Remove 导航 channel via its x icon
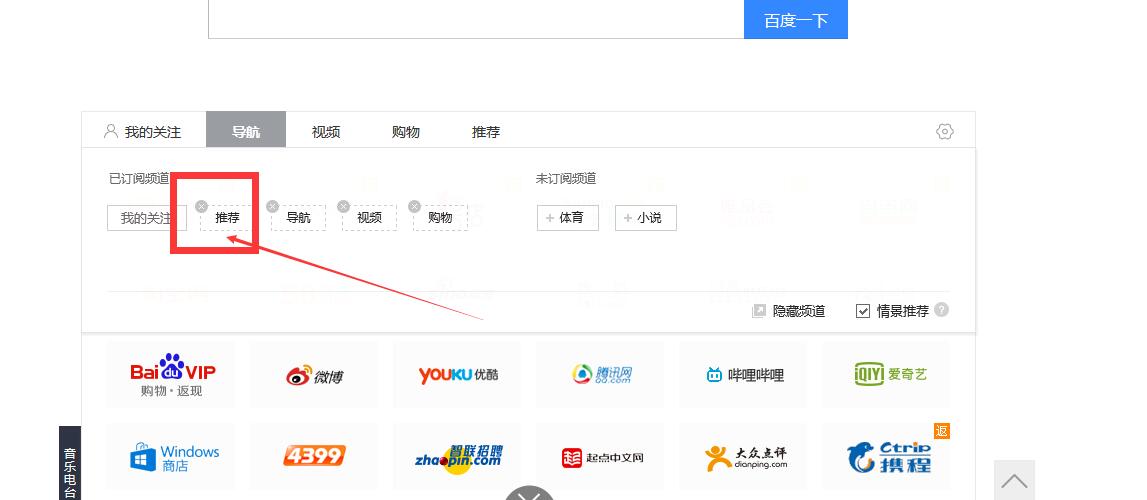 pos(273,206)
